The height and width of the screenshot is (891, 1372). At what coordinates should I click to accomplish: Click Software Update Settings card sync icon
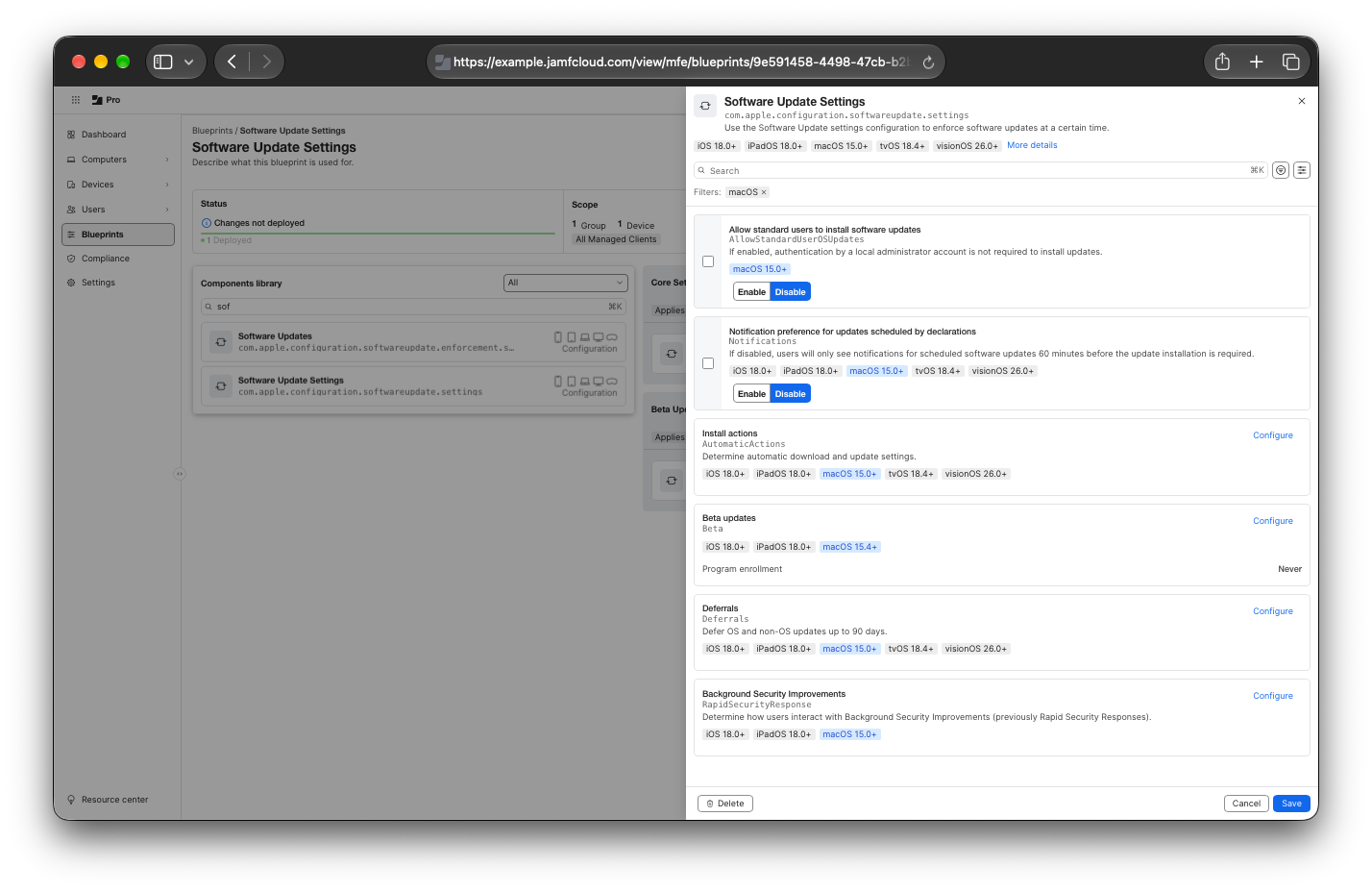[221, 386]
